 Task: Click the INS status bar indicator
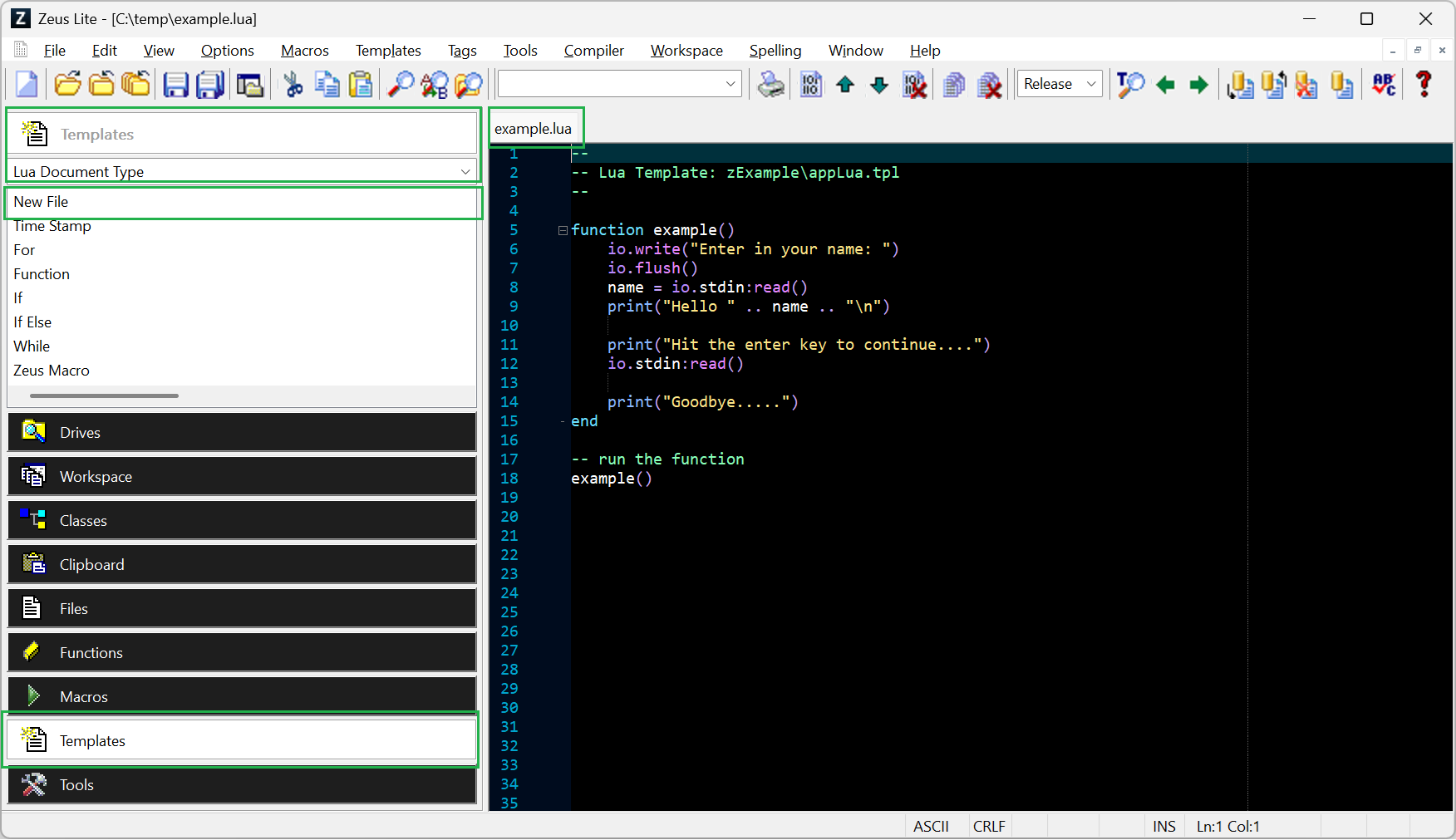(x=1163, y=827)
